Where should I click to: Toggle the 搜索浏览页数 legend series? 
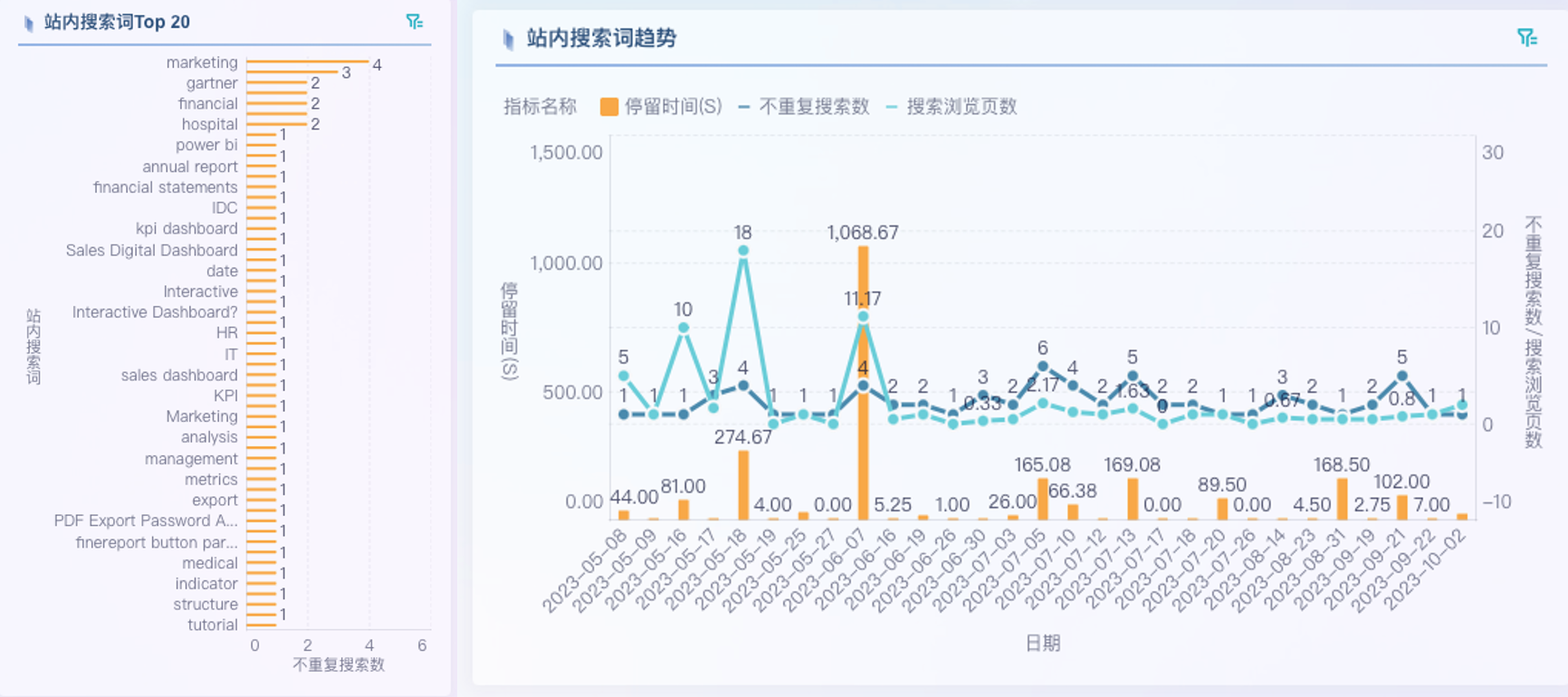961,107
